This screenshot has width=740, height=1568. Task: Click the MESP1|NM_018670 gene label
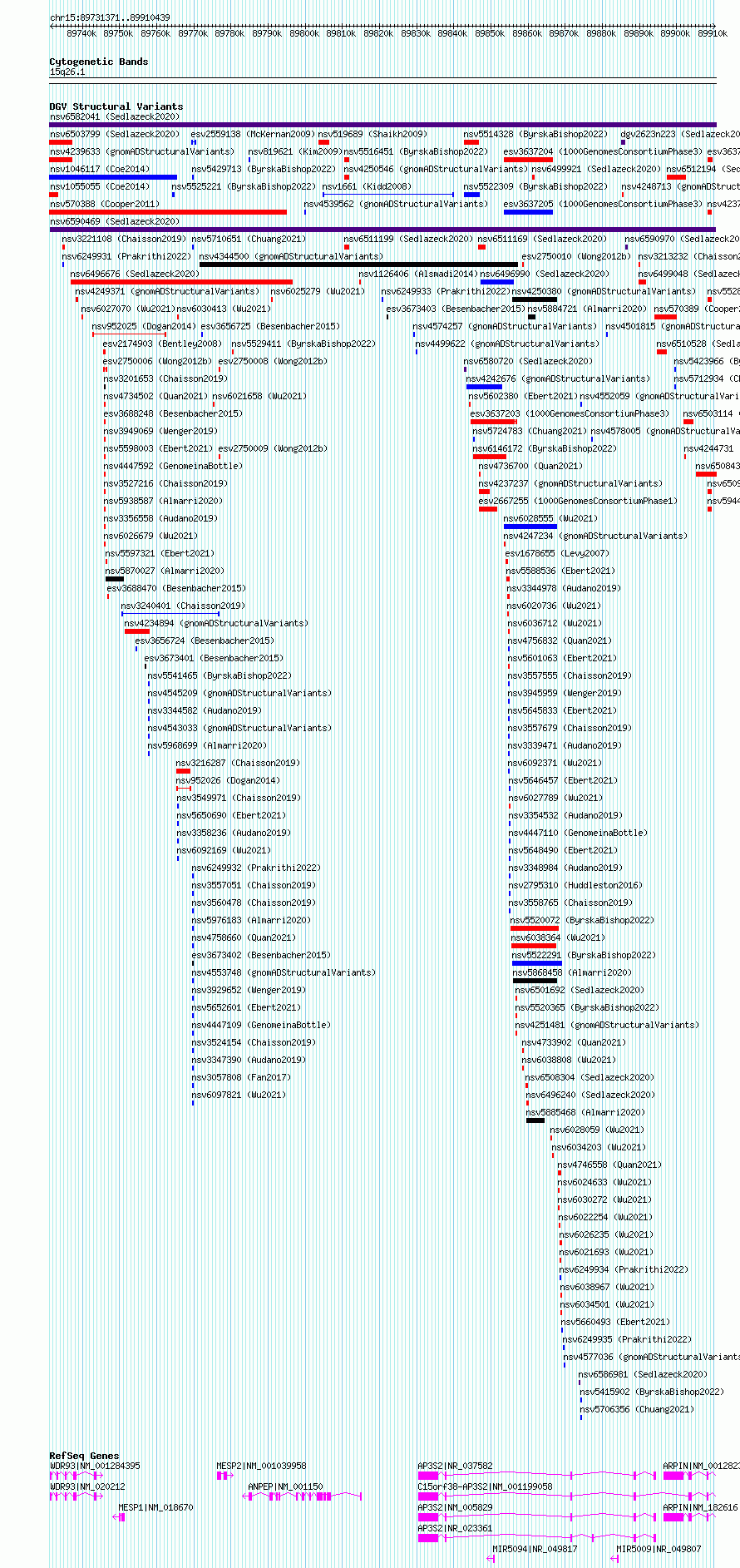click(x=155, y=1507)
